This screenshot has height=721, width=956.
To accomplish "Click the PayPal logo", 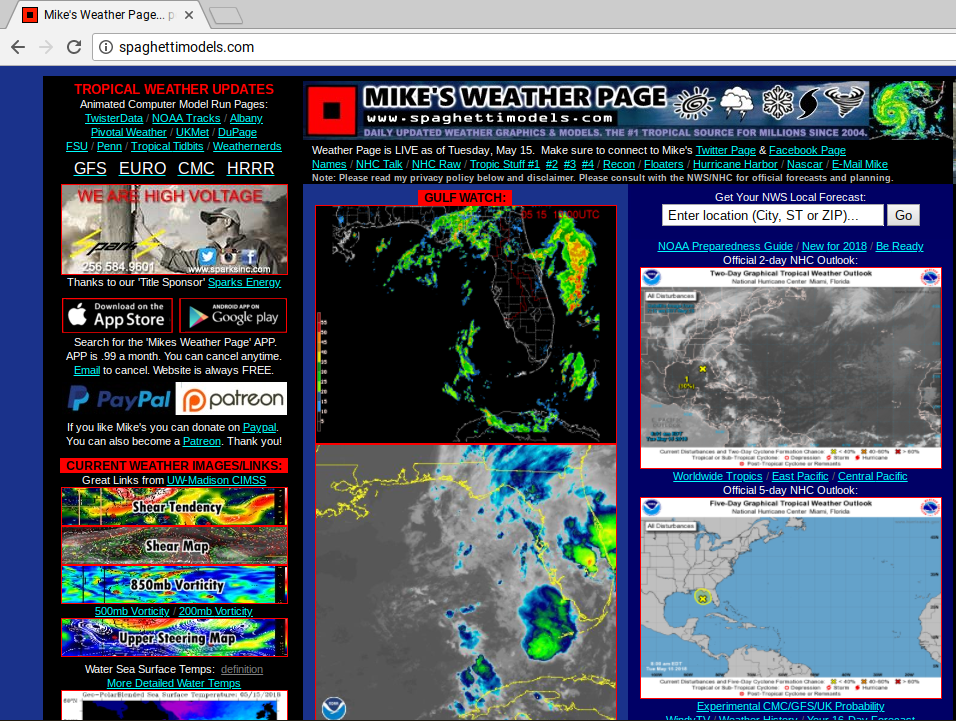I will [119, 399].
